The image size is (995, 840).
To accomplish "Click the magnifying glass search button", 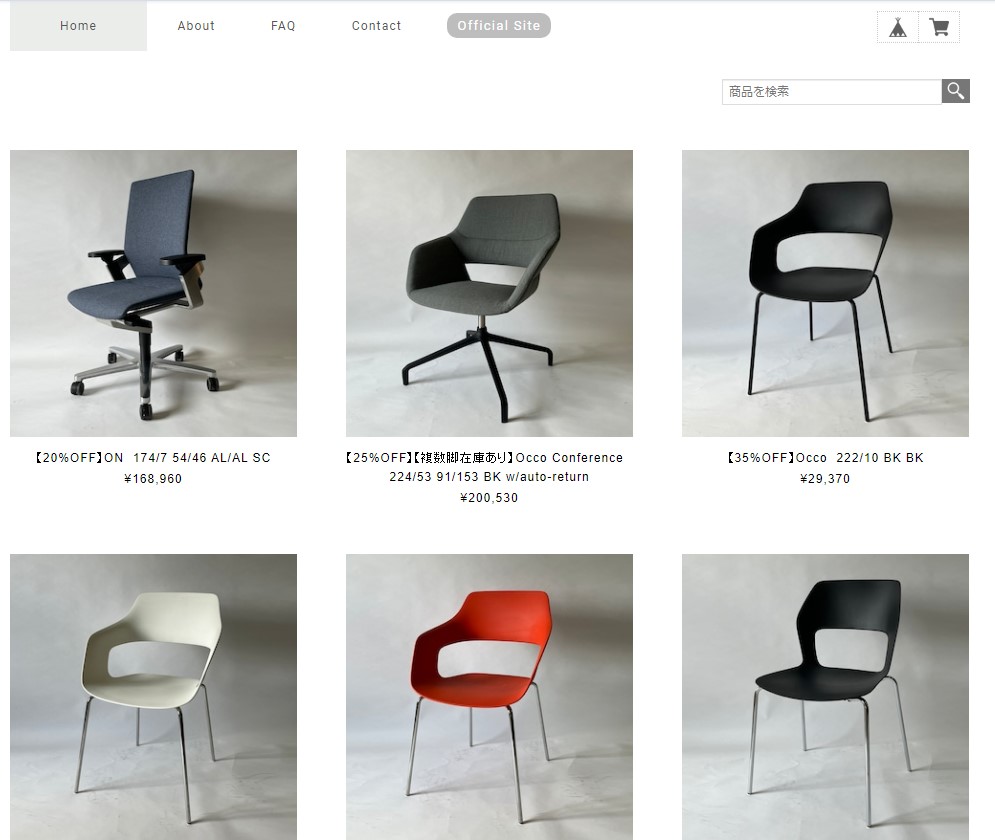I will pyautogui.click(x=956, y=91).
